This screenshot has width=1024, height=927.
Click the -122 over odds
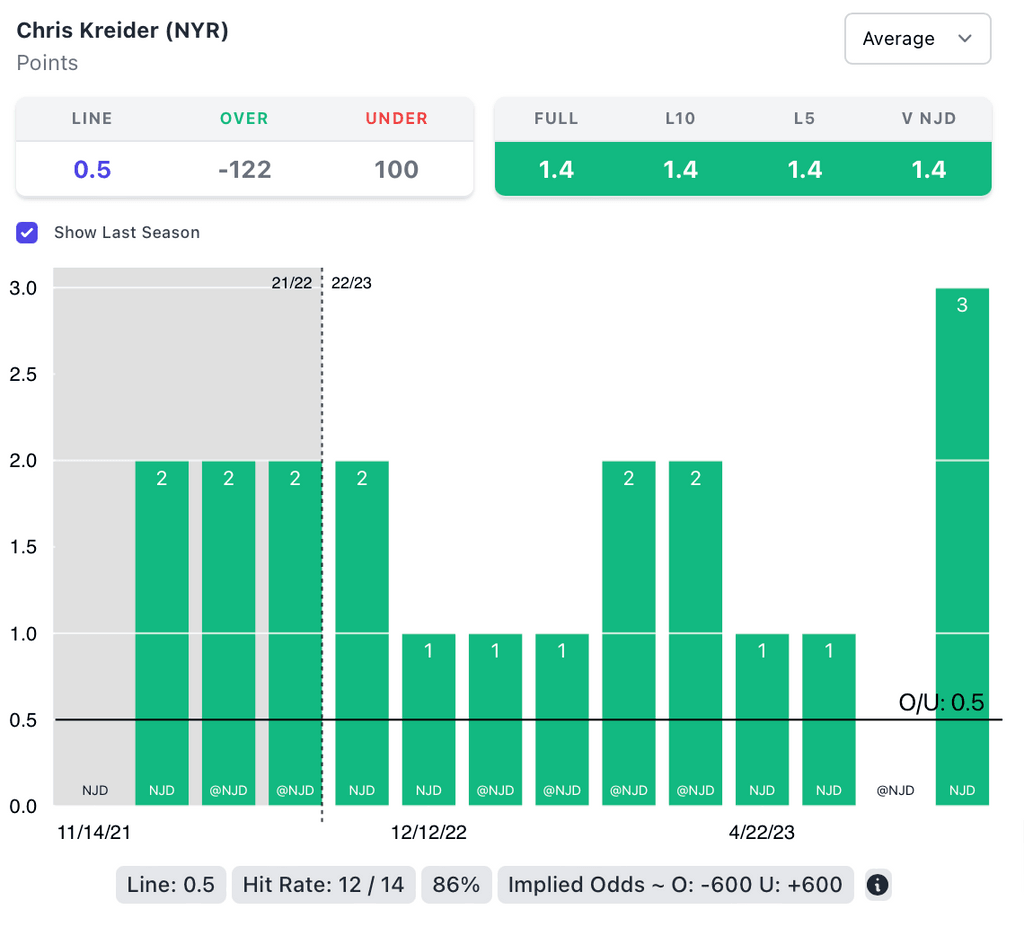[x=244, y=169]
